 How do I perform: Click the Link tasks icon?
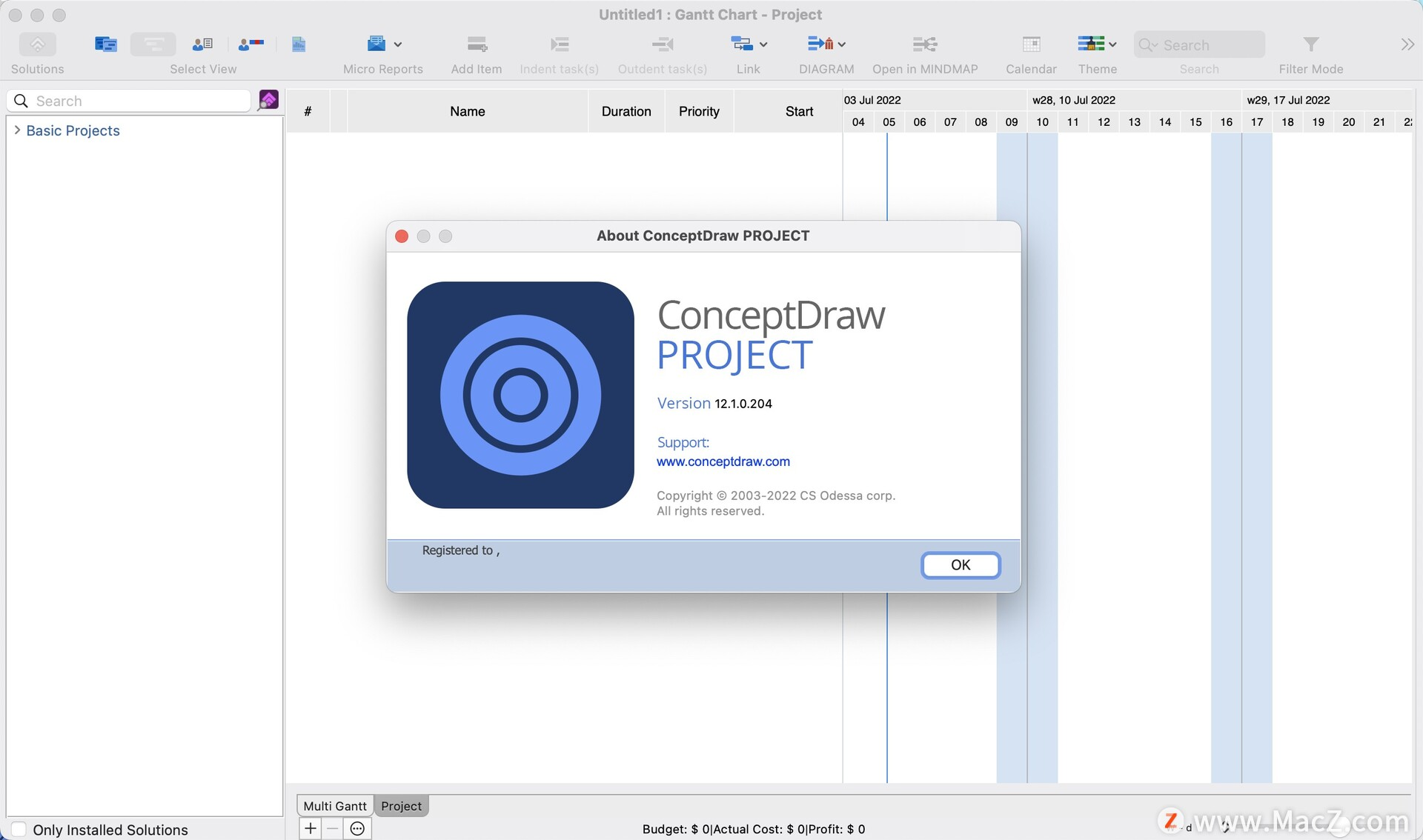(742, 44)
